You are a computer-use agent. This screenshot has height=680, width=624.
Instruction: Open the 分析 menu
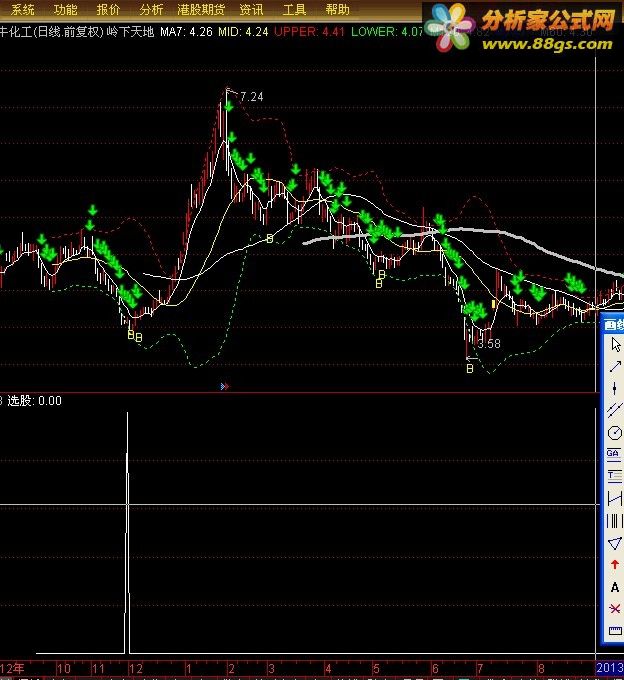pos(151,9)
